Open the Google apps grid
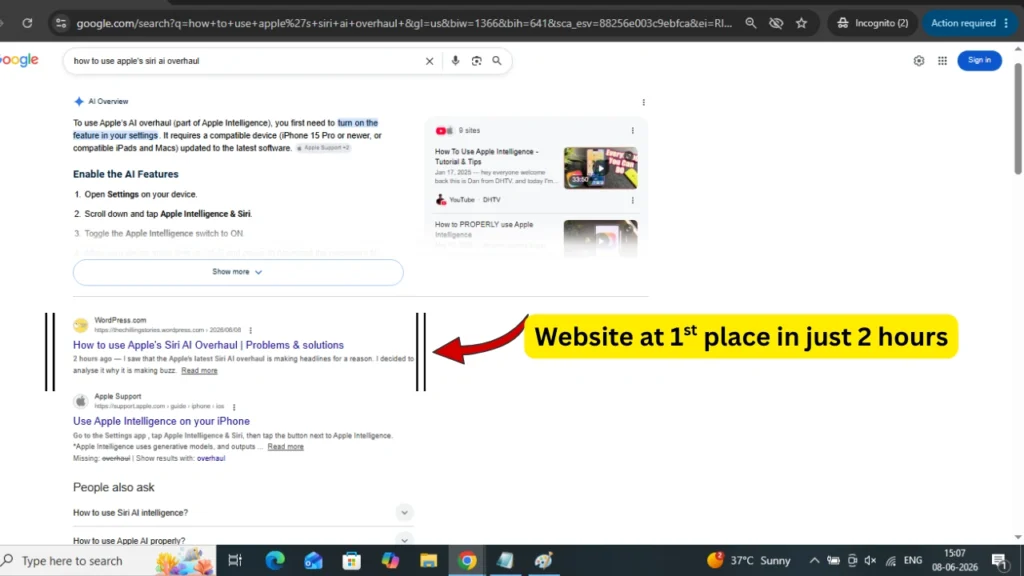 pos(942,61)
